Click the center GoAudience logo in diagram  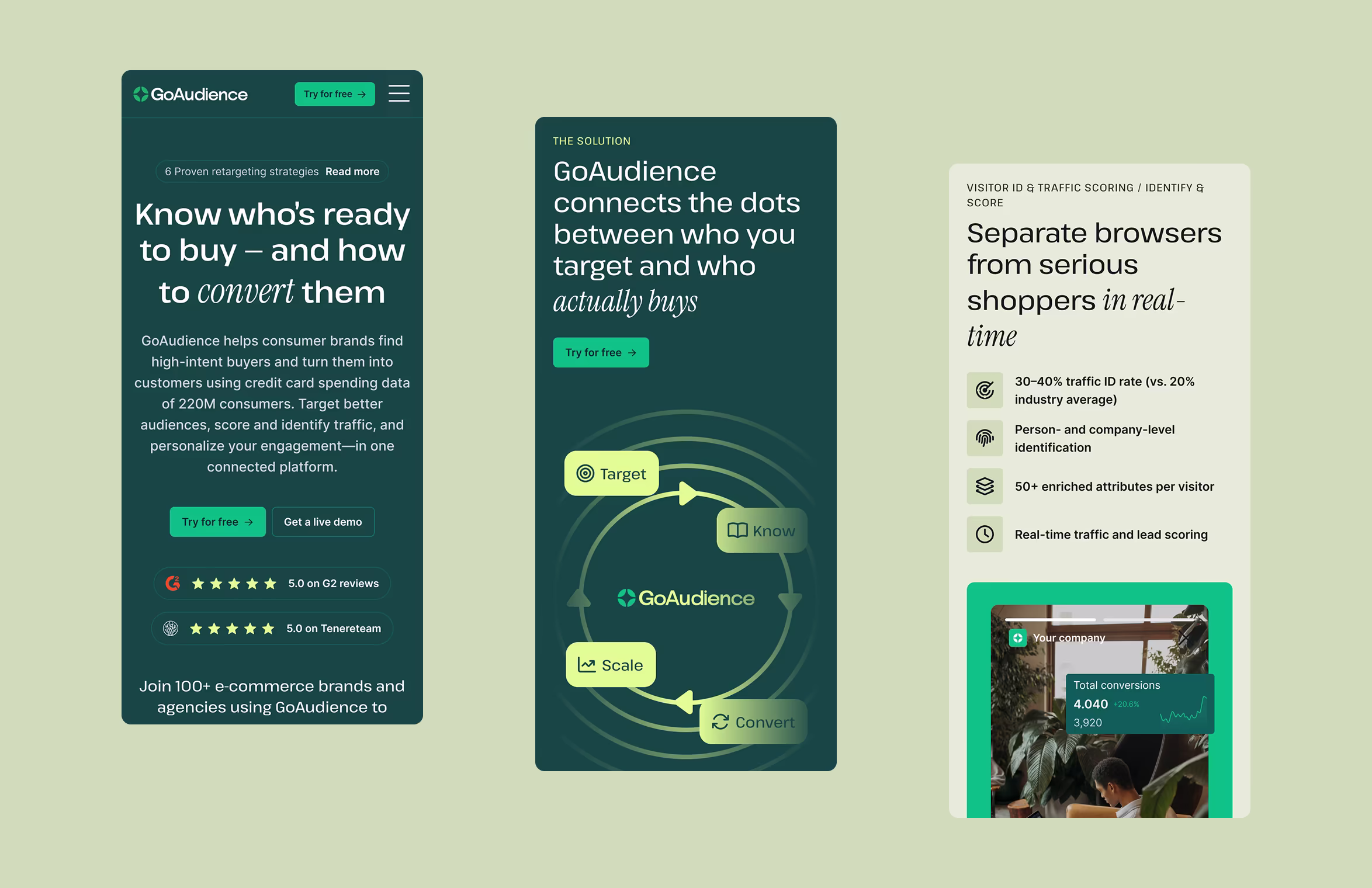(686, 598)
